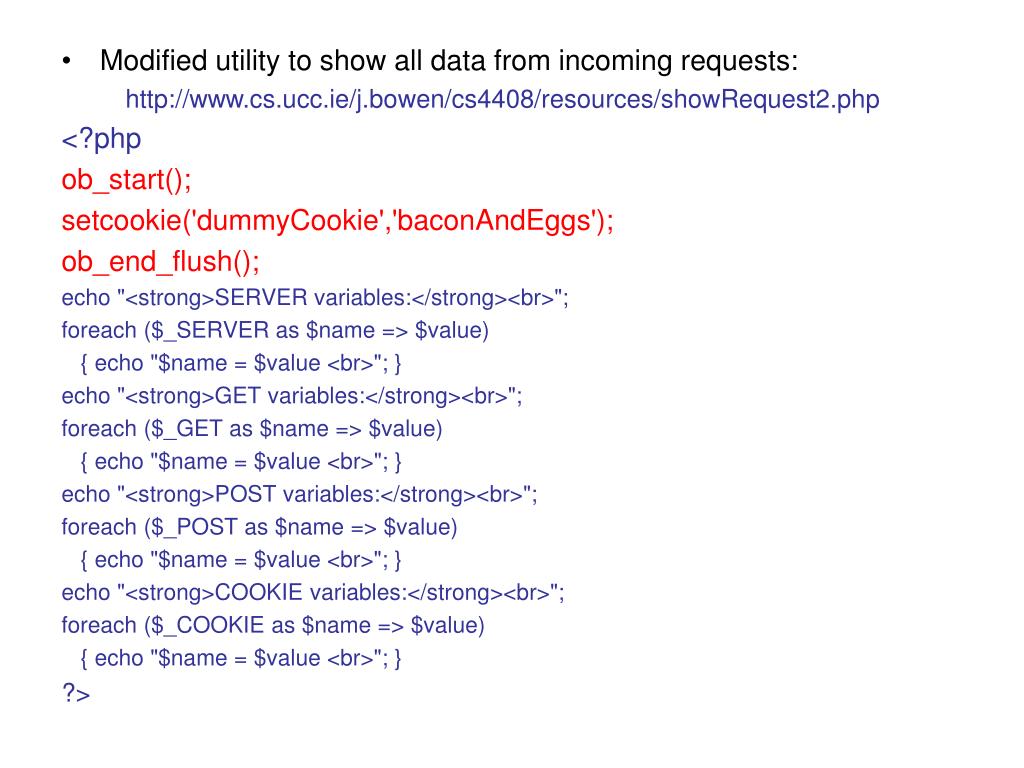This screenshot has height=768, width=1024.
Task: Select the red ob_start(); line
Action: (x=126, y=180)
